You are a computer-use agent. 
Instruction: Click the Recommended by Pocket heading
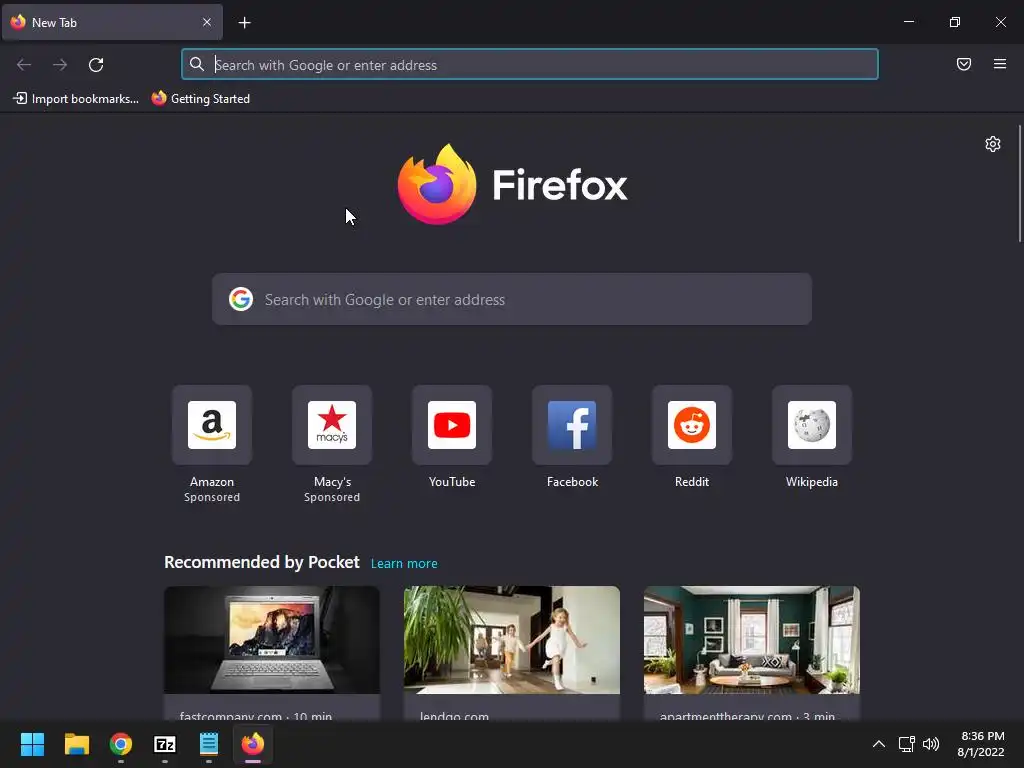[x=262, y=562]
